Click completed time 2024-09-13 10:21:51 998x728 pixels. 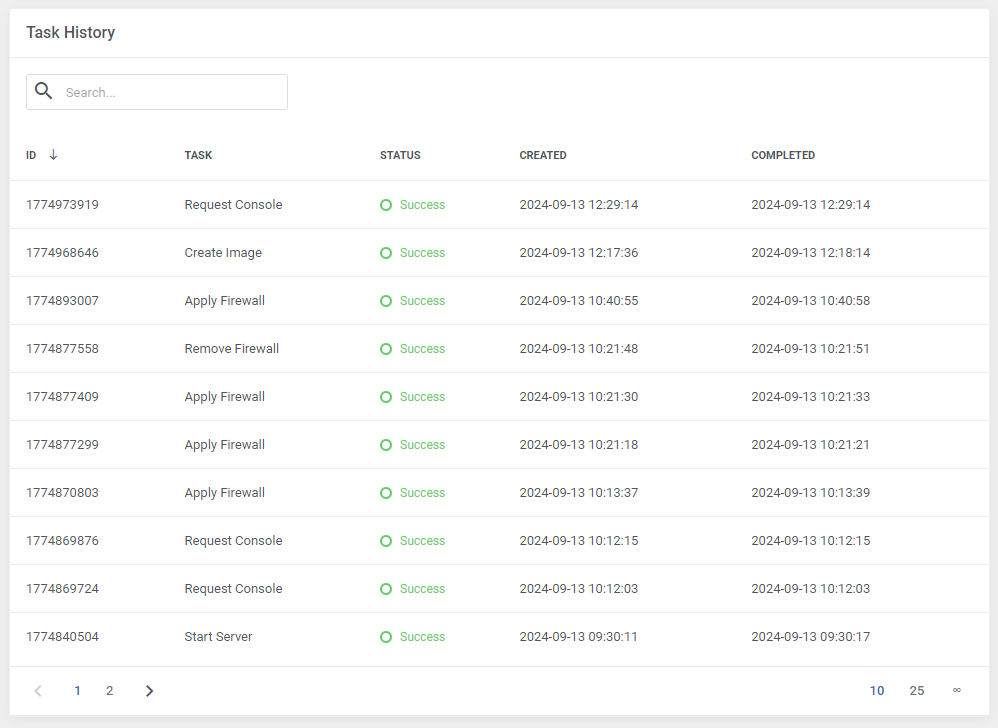(810, 349)
